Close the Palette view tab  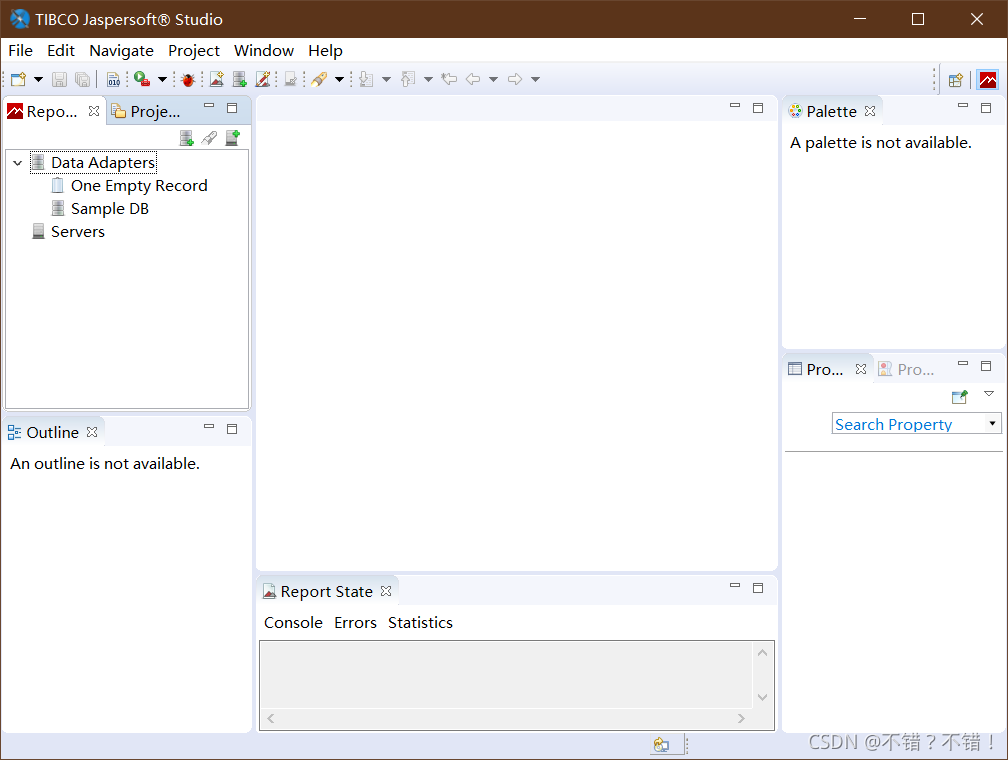[870, 111]
